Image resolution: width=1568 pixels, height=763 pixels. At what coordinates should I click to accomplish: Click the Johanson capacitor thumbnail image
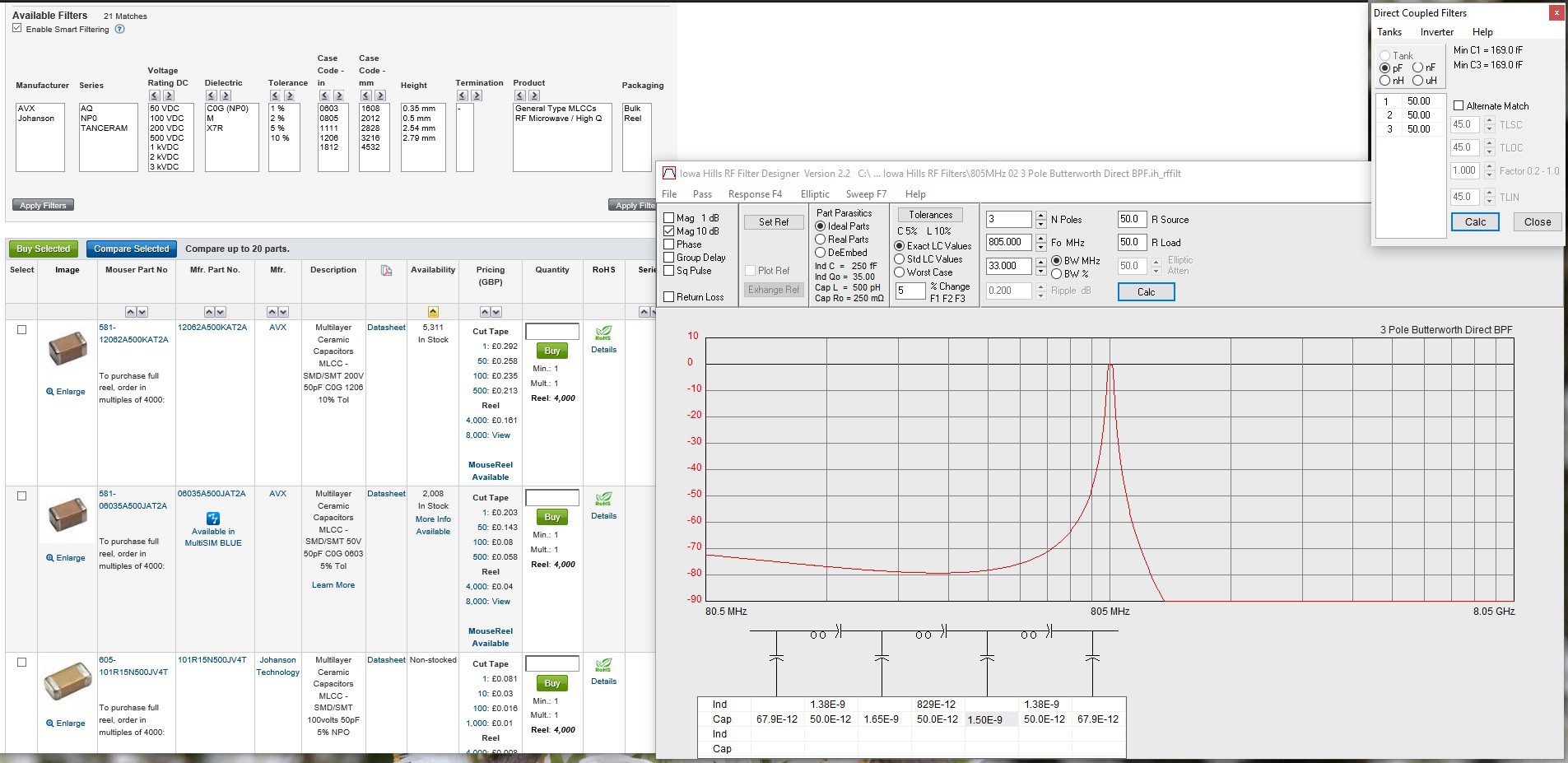[x=67, y=680]
